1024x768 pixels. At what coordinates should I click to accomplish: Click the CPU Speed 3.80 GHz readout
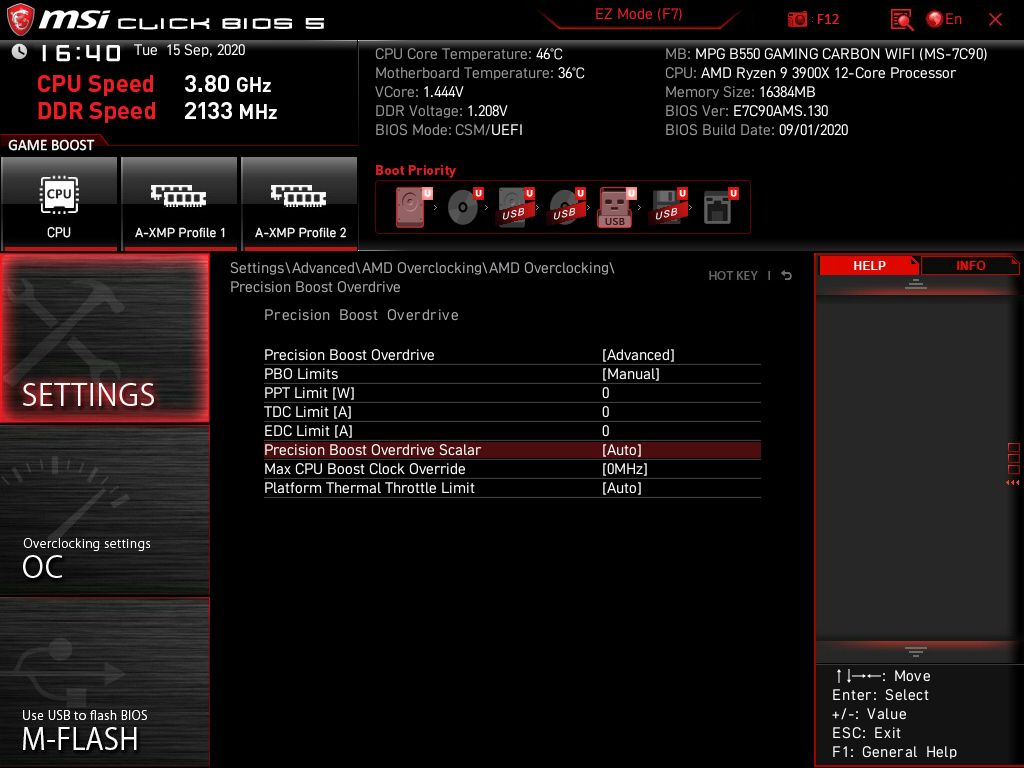click(154, 84)
